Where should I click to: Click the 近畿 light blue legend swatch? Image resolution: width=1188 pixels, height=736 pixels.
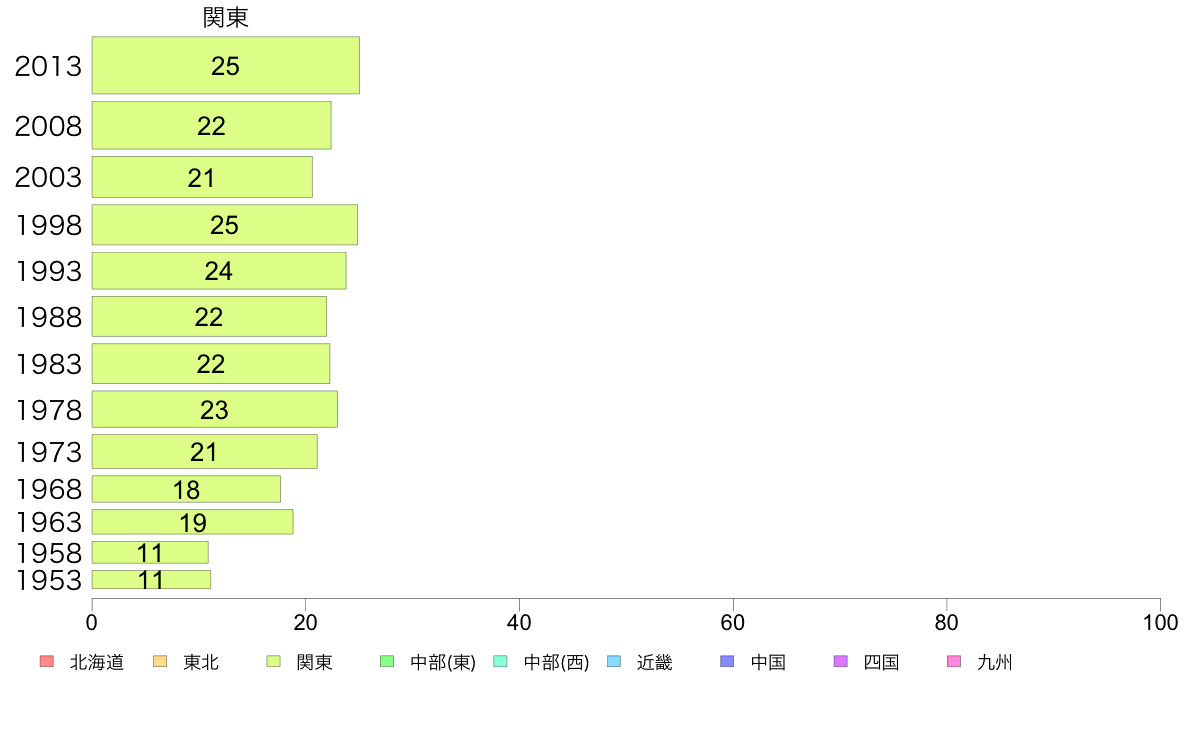click(x=614, y=662)
